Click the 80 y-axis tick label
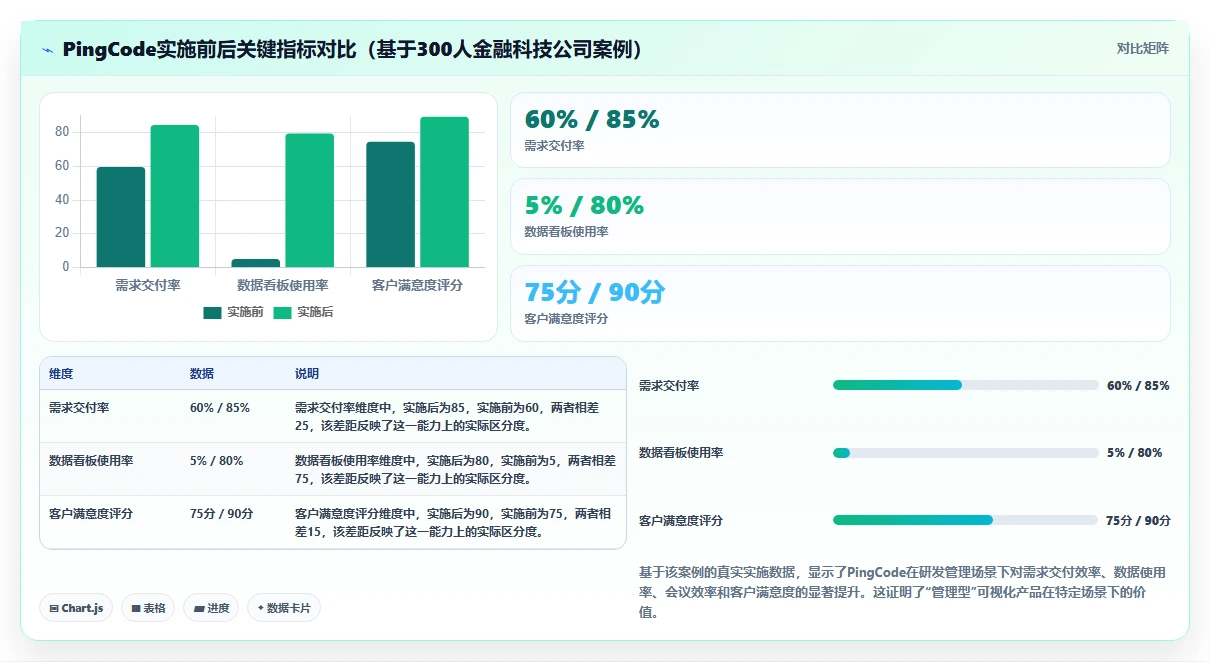Viewport: 1210px width, 662px height. [x=62, y=132]
